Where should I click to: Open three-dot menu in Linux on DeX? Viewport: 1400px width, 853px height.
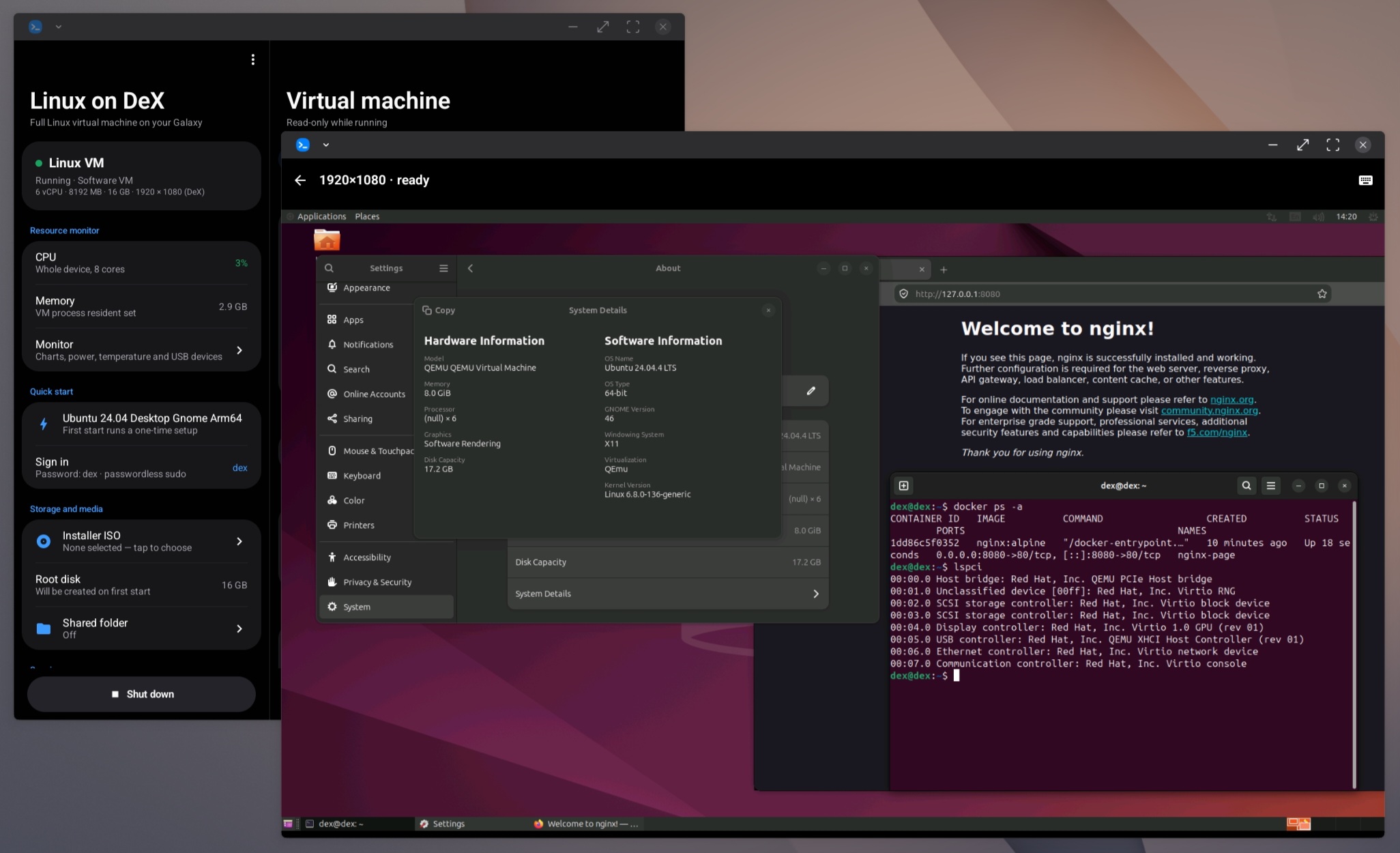252,60
